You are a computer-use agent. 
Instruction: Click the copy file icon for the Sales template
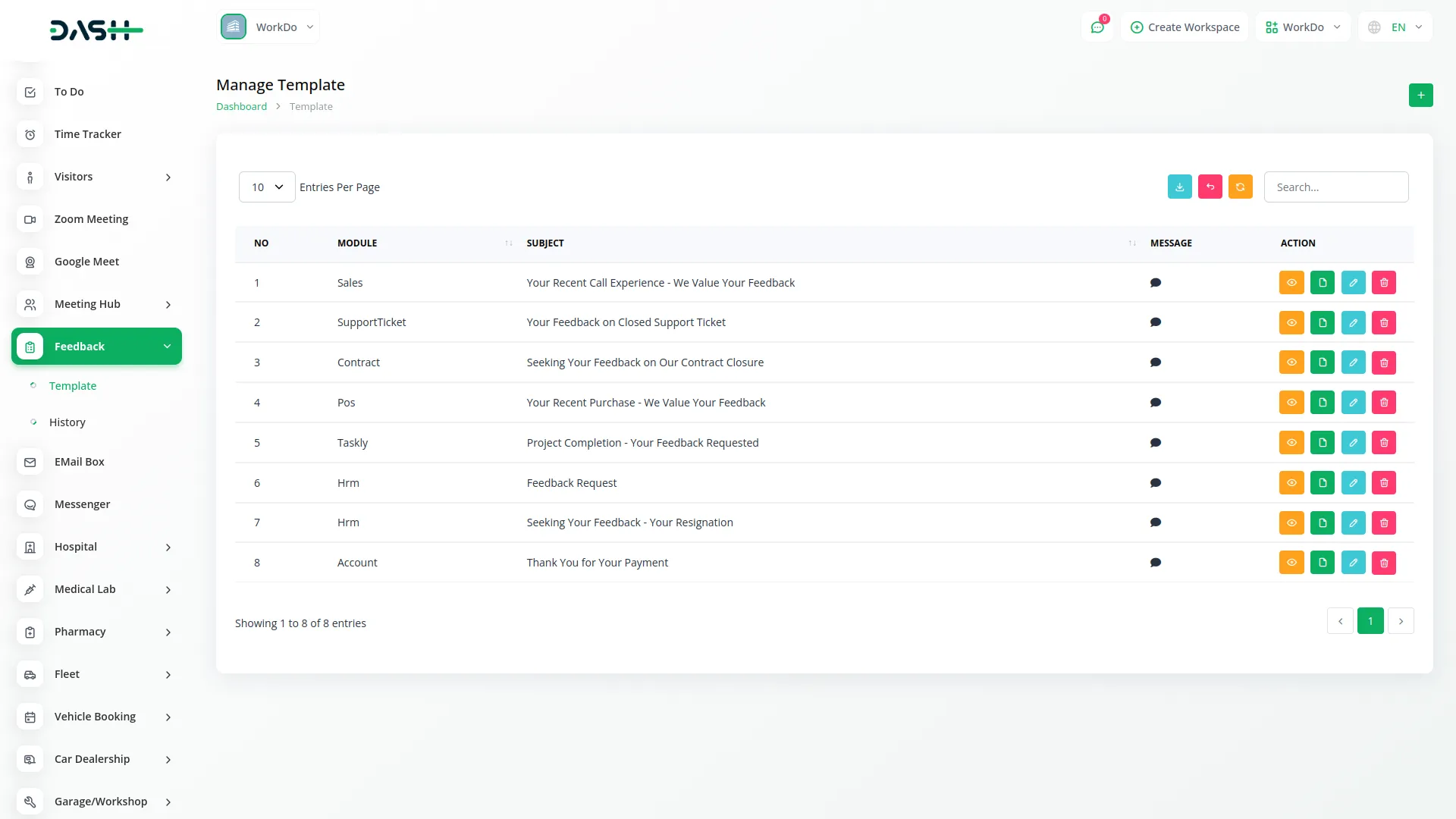1323,282
